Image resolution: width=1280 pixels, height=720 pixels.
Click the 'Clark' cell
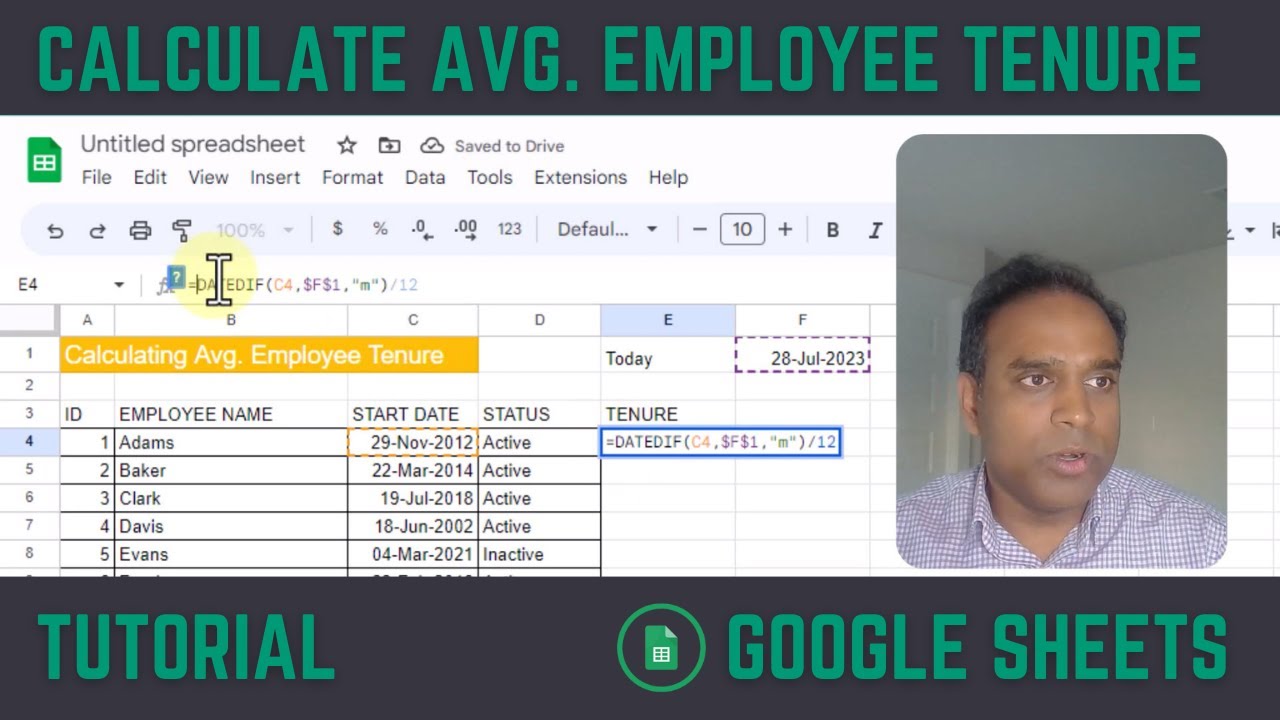click(x=231, y=498)
